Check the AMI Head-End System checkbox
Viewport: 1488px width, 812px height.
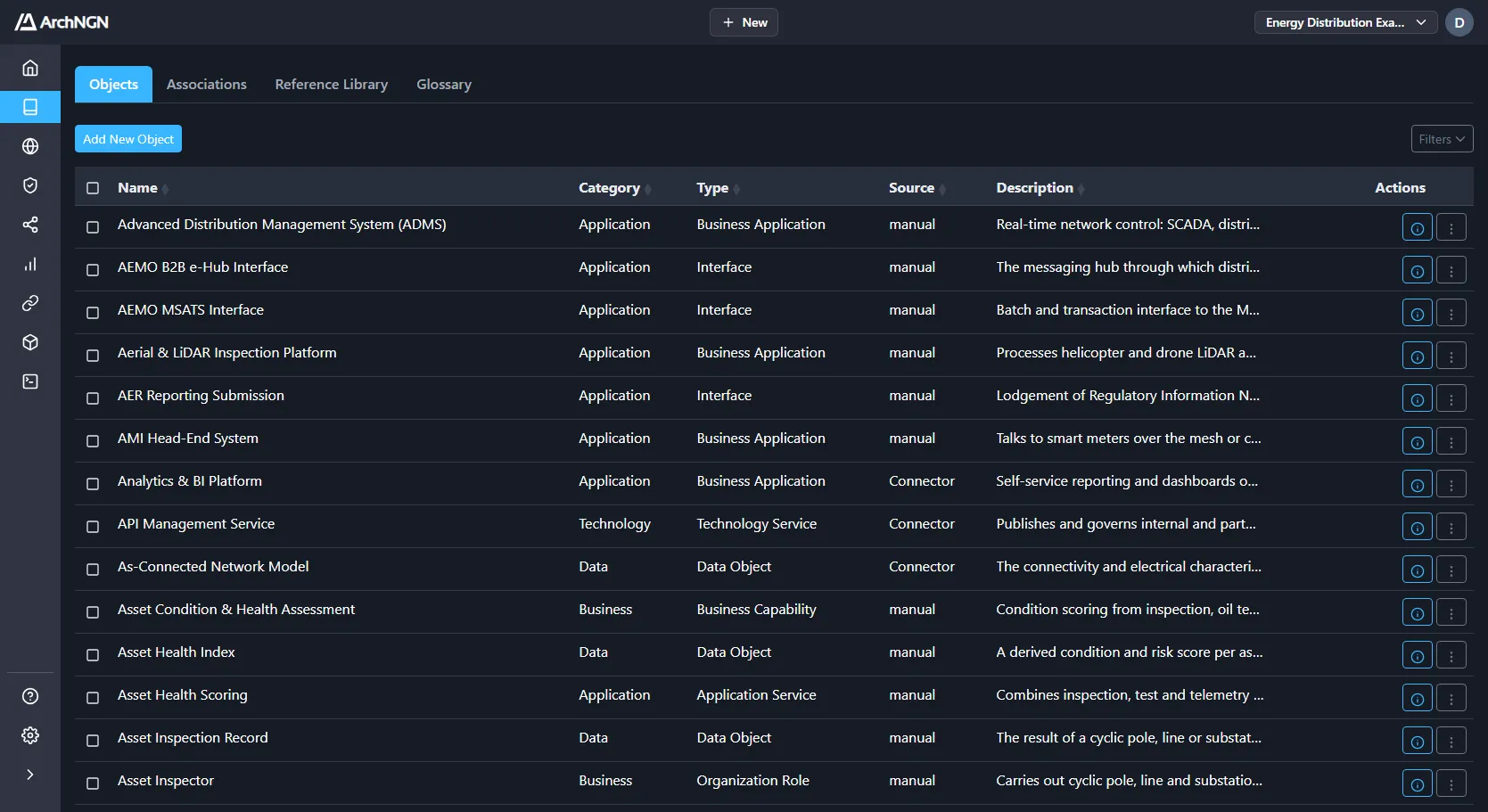pos(93,441)
